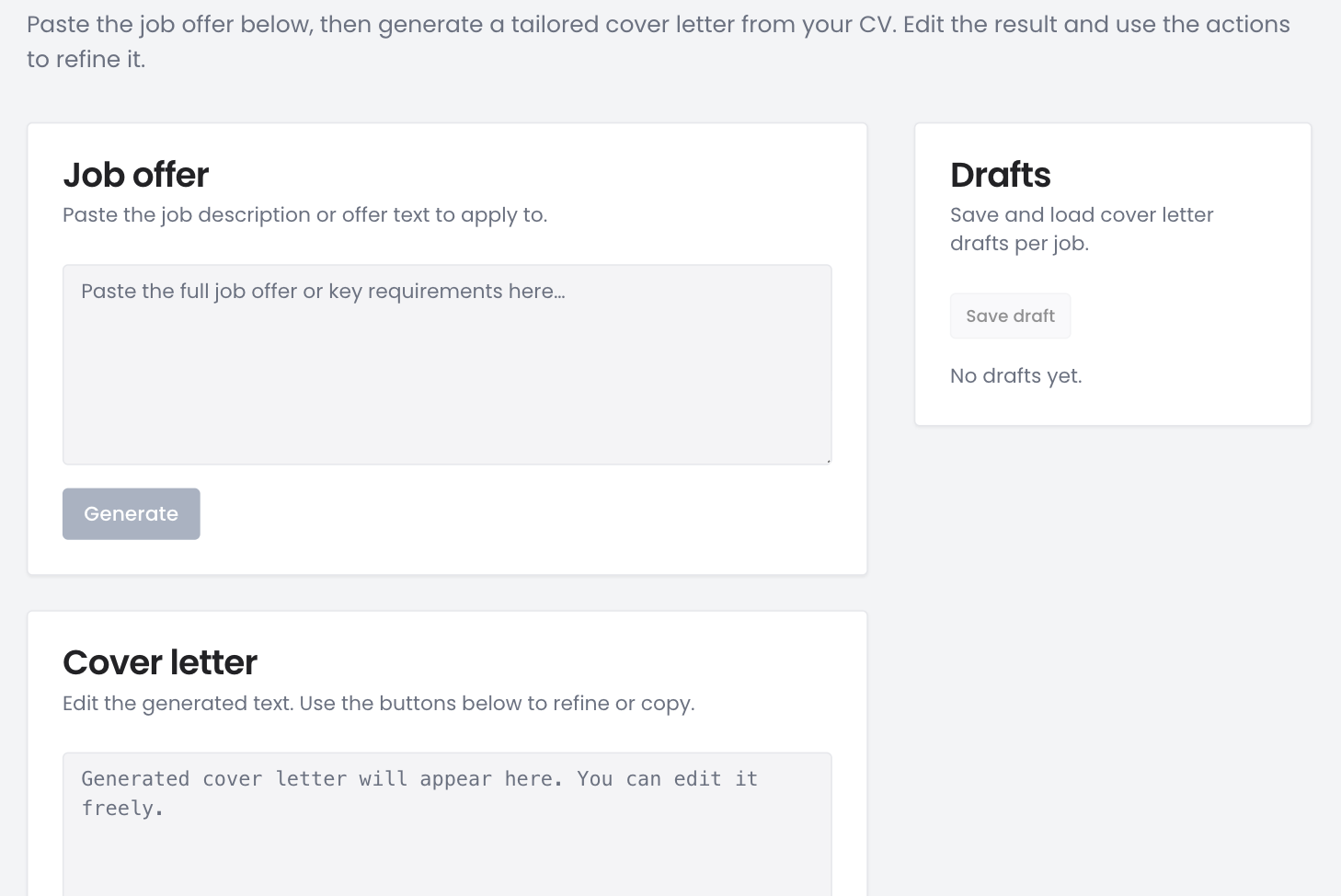Click inside the job offer text area
1341x896 pixels.
pyautogui.click(x=447, y=364)
